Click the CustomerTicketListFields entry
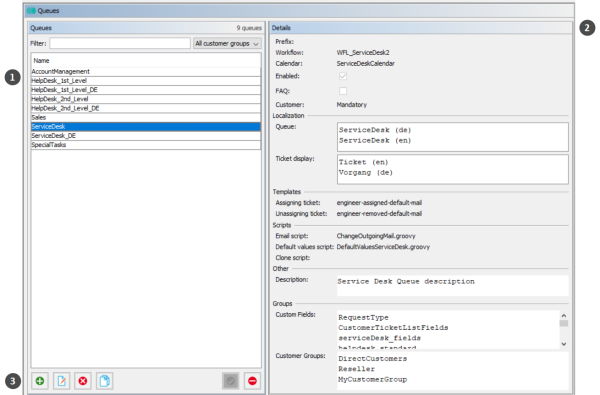 393,328
